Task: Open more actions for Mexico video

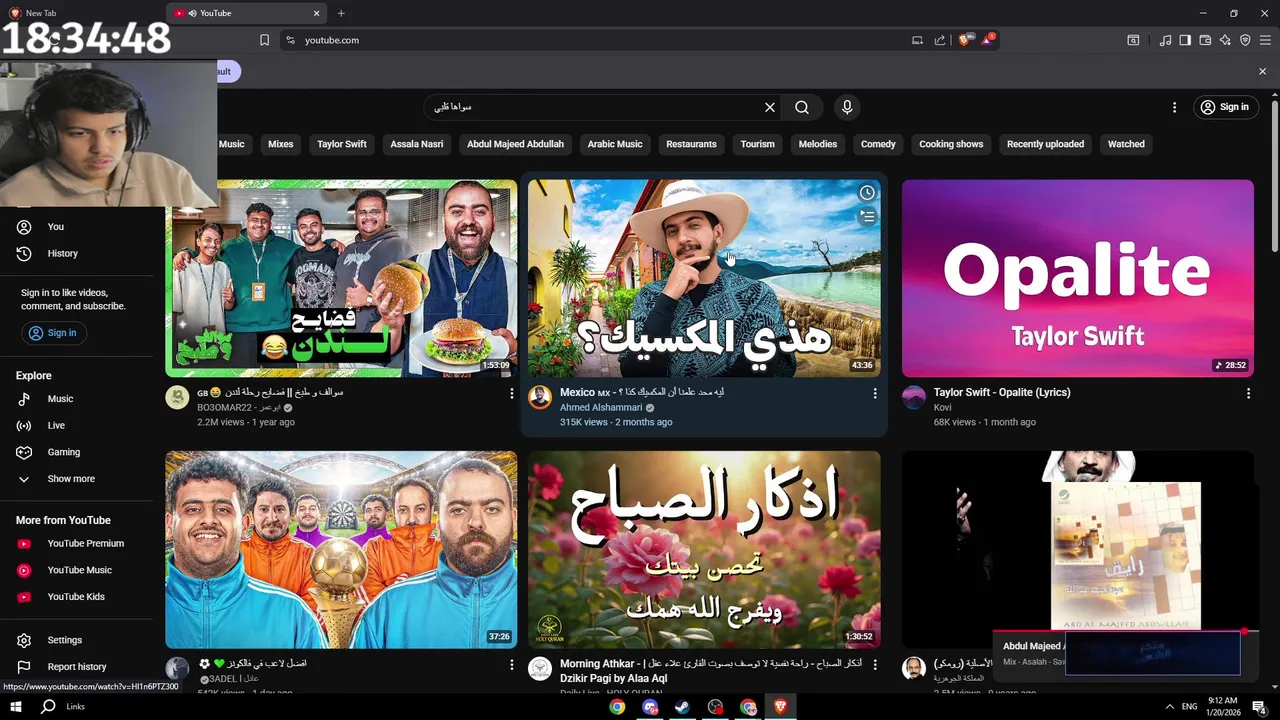Action: (x=875, y=394)
